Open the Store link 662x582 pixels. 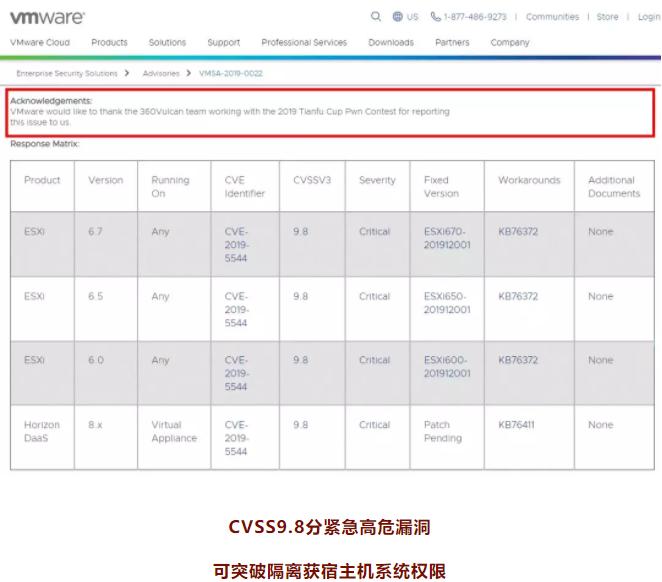tap(607, 17)
